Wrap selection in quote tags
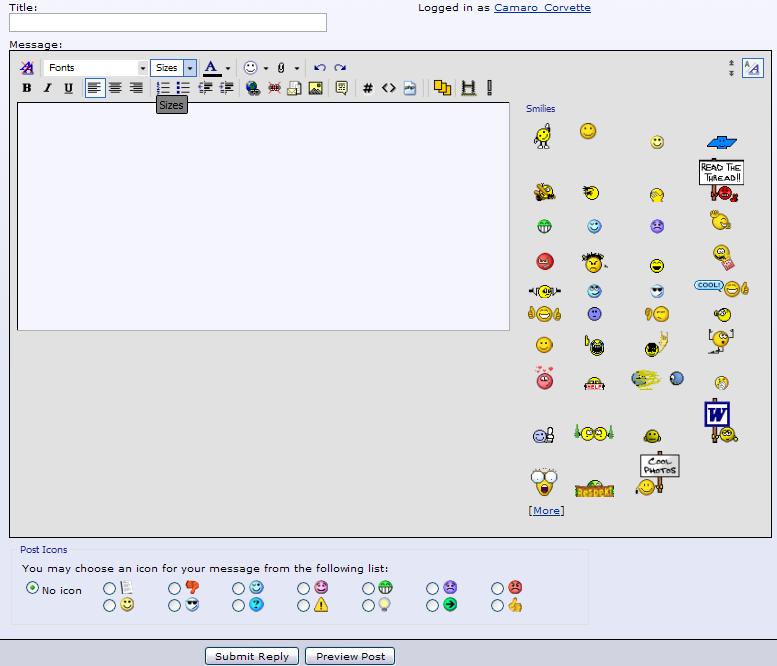Image resolution: width=777 pixels, height=666 pixels. click(x=341, y=88)
